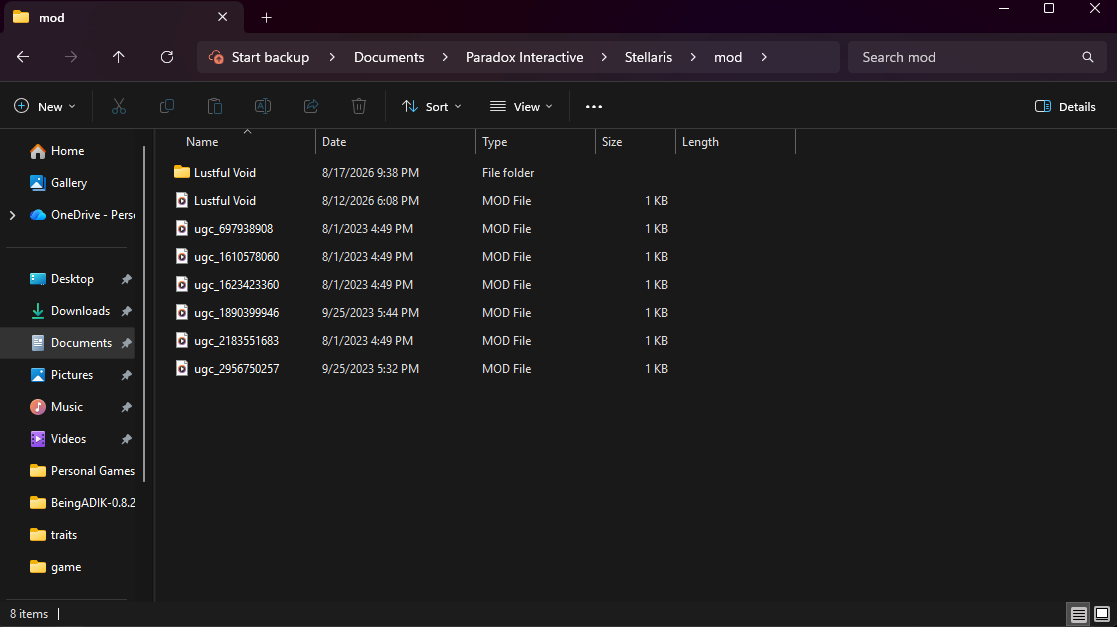Sort by the Type column header
1117x627 pixels.
[536, 142]
